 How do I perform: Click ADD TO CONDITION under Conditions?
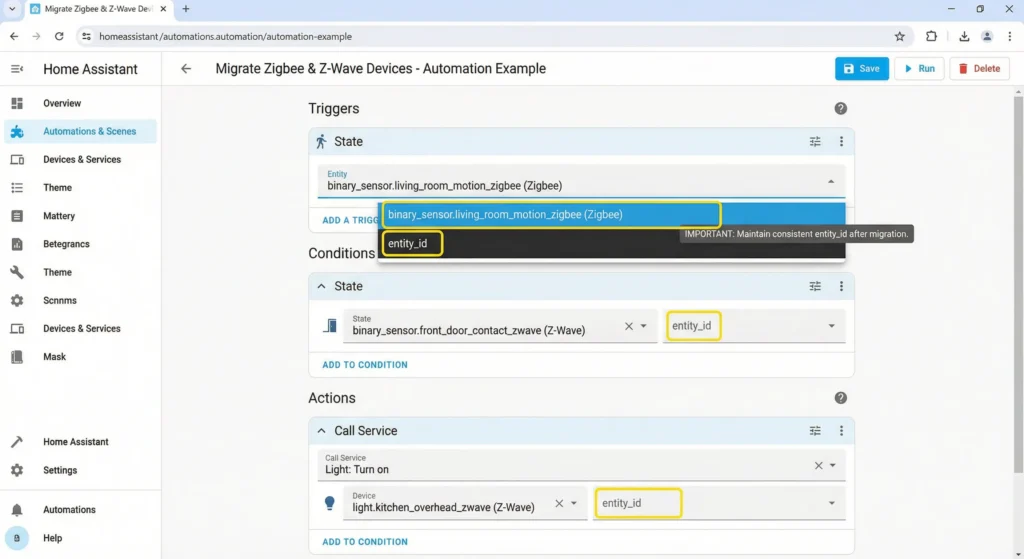364,365
